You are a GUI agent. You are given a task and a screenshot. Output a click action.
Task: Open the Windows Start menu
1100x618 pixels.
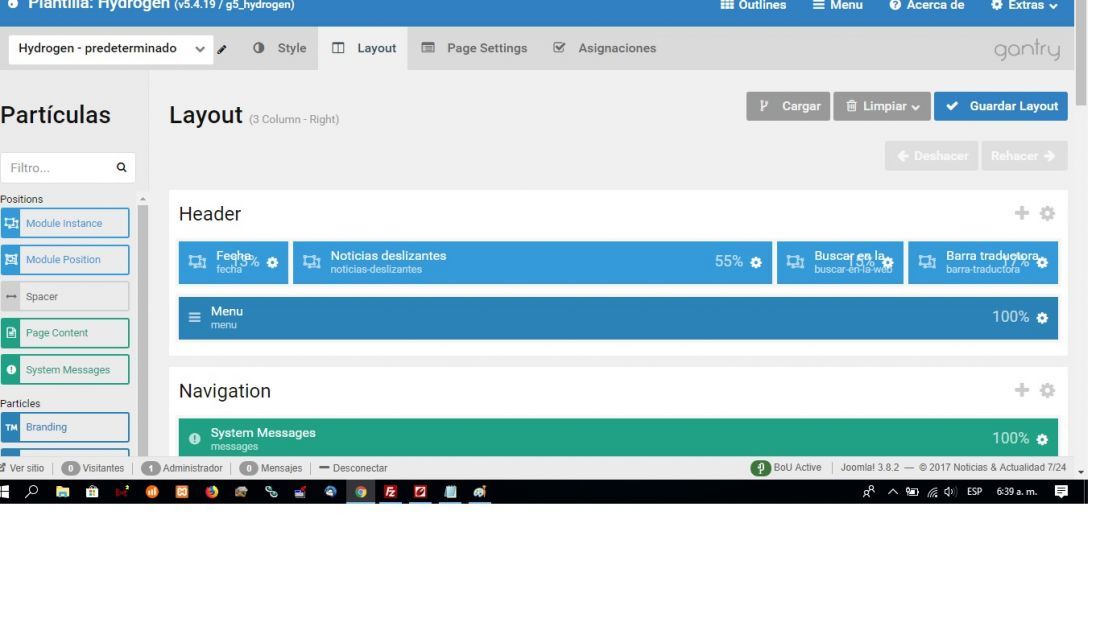click(4, 492)
